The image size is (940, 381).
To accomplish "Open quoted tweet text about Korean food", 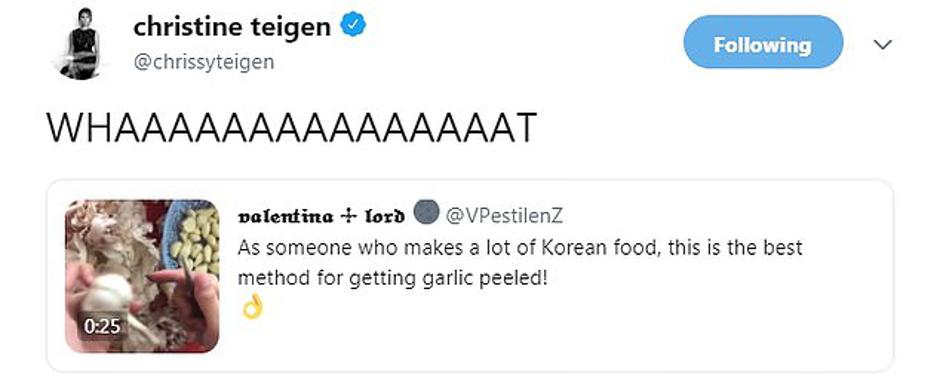I will click(520, 263).
